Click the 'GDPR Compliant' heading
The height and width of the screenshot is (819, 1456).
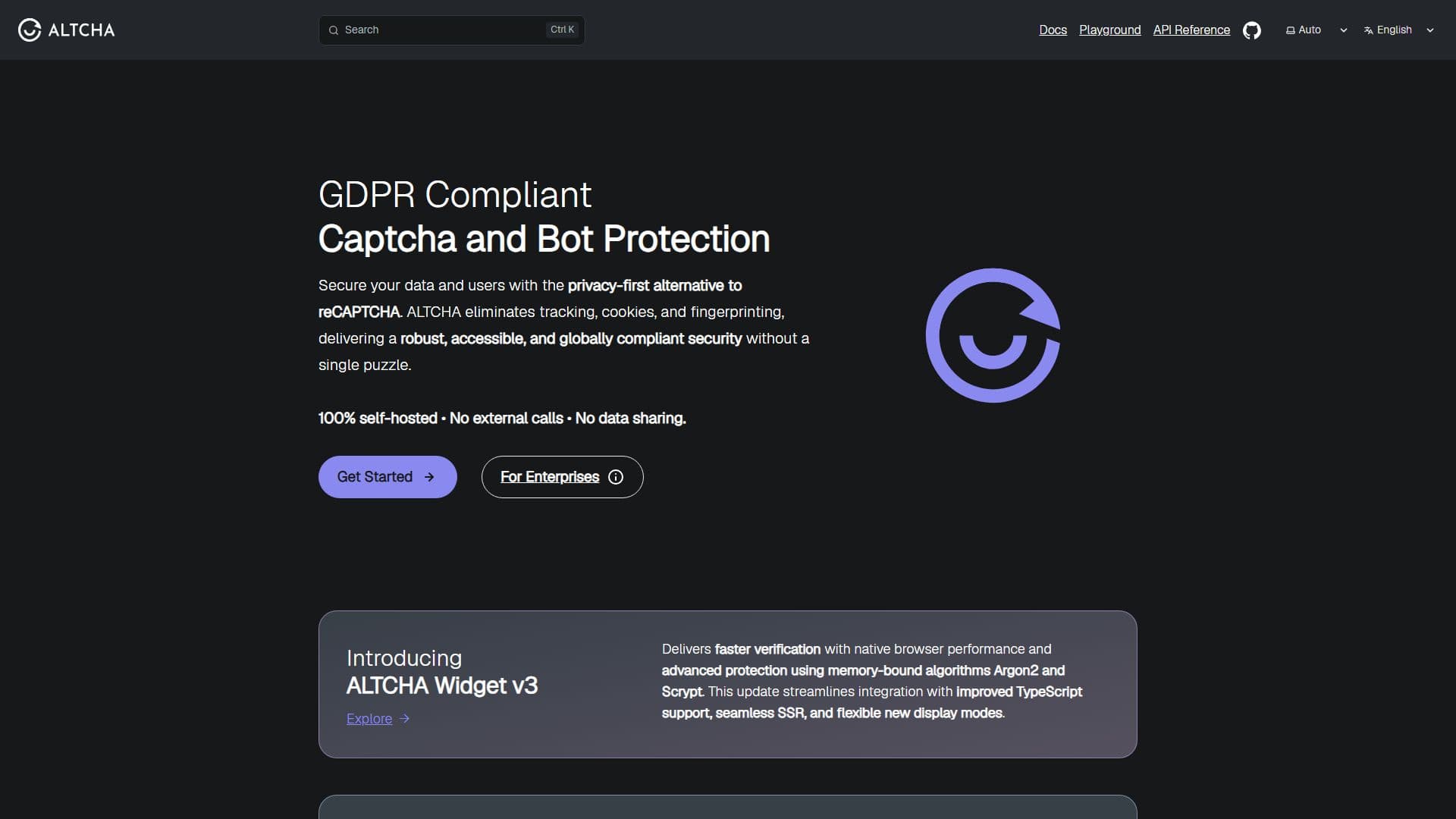click(x=455, y=195)
